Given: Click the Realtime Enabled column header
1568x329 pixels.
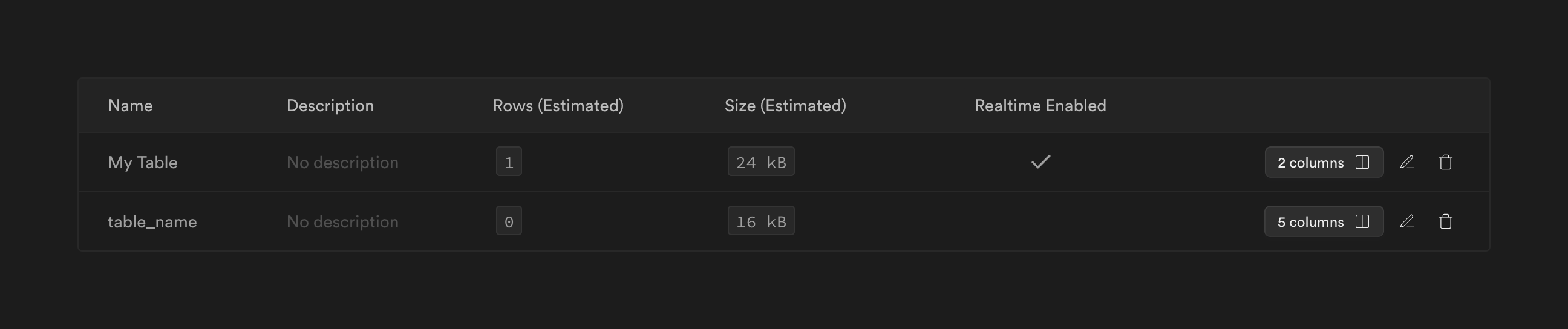Looking at the screenshot, I should point(1040,106).
